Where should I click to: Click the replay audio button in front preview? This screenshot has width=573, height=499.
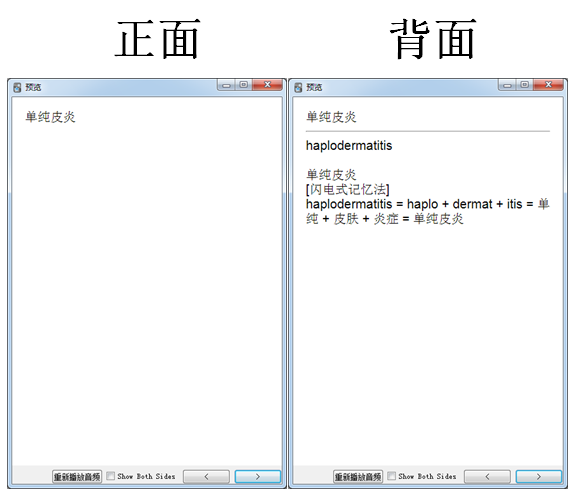click(77, 477)
